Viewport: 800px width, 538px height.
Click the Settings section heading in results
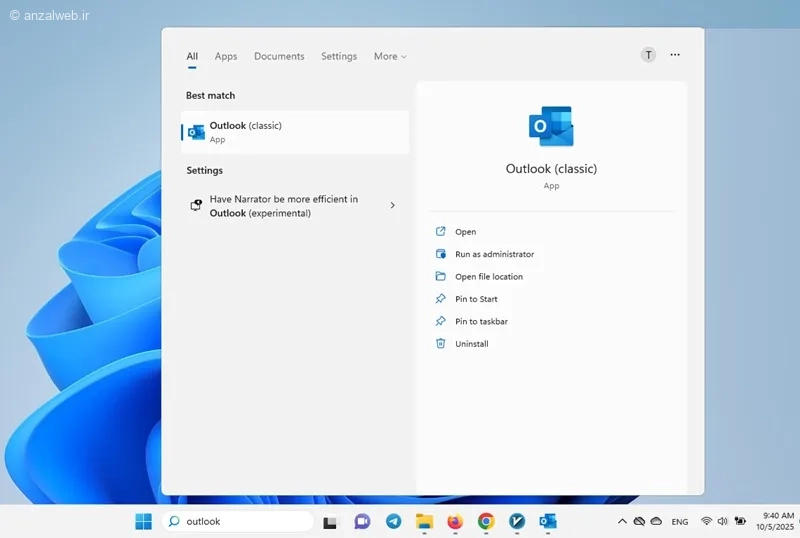(x=205, y=170)
